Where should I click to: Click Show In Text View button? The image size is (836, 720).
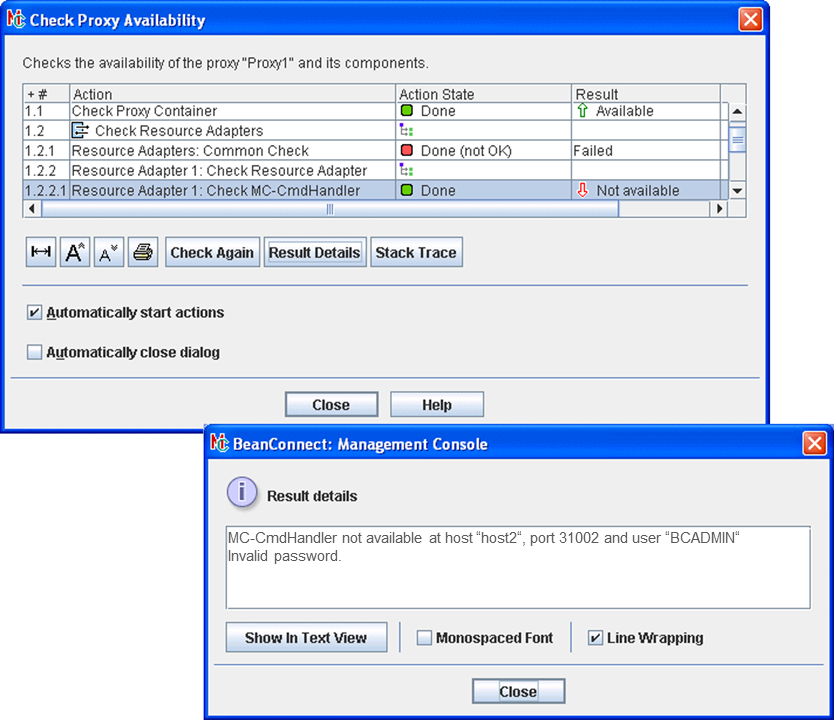(x=306, y=638)
